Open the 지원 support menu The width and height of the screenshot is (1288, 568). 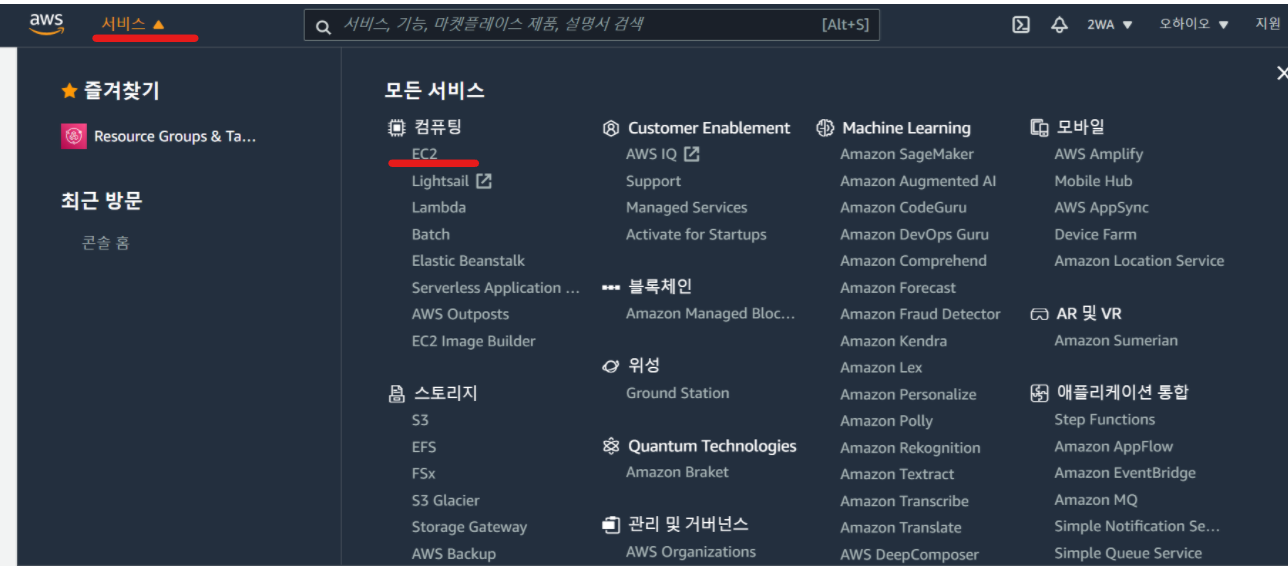pyautogui.click(x=1268, y=24)
